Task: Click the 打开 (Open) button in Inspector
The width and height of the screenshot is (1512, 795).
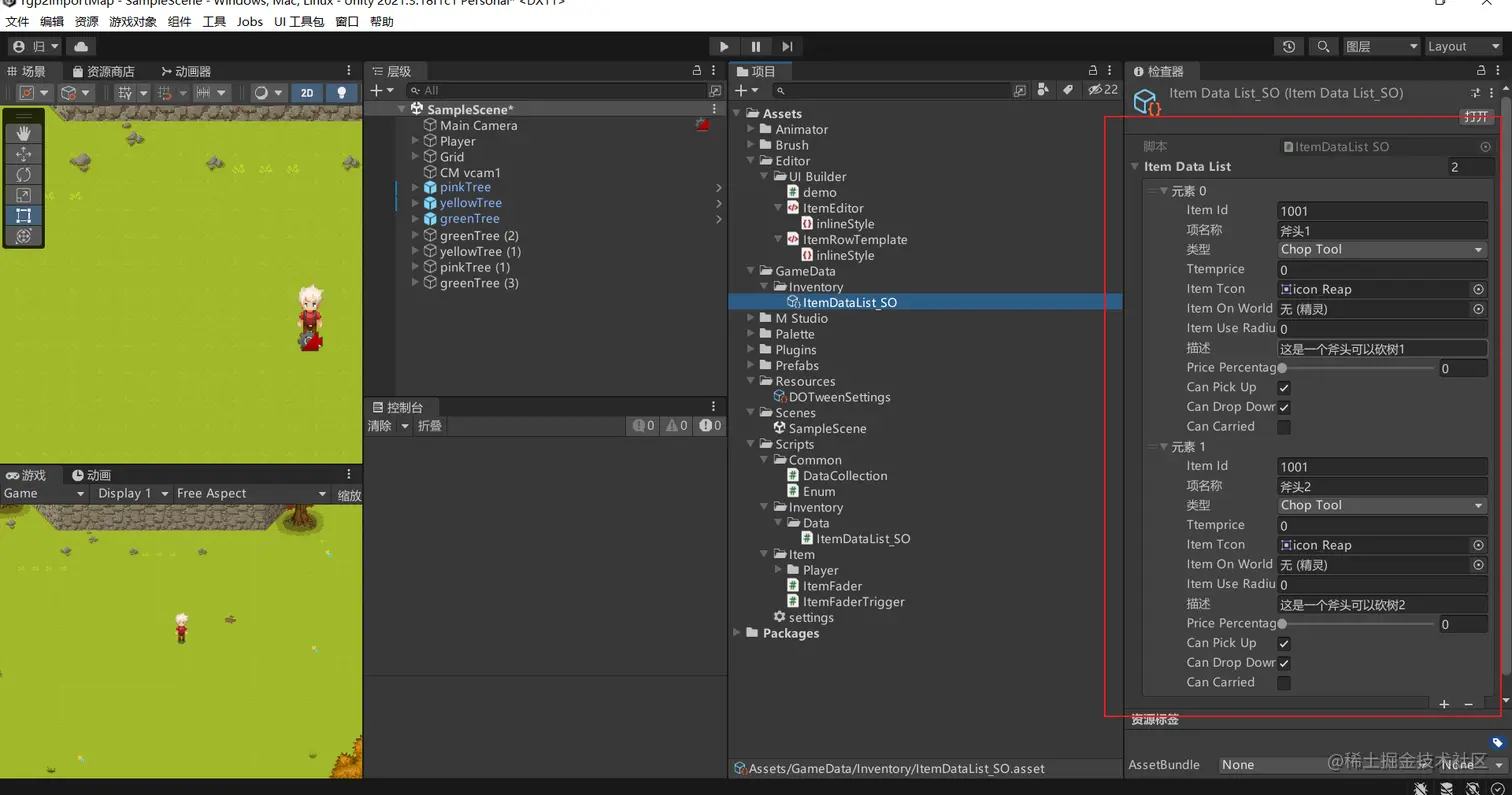Action: click(1476, 117)
